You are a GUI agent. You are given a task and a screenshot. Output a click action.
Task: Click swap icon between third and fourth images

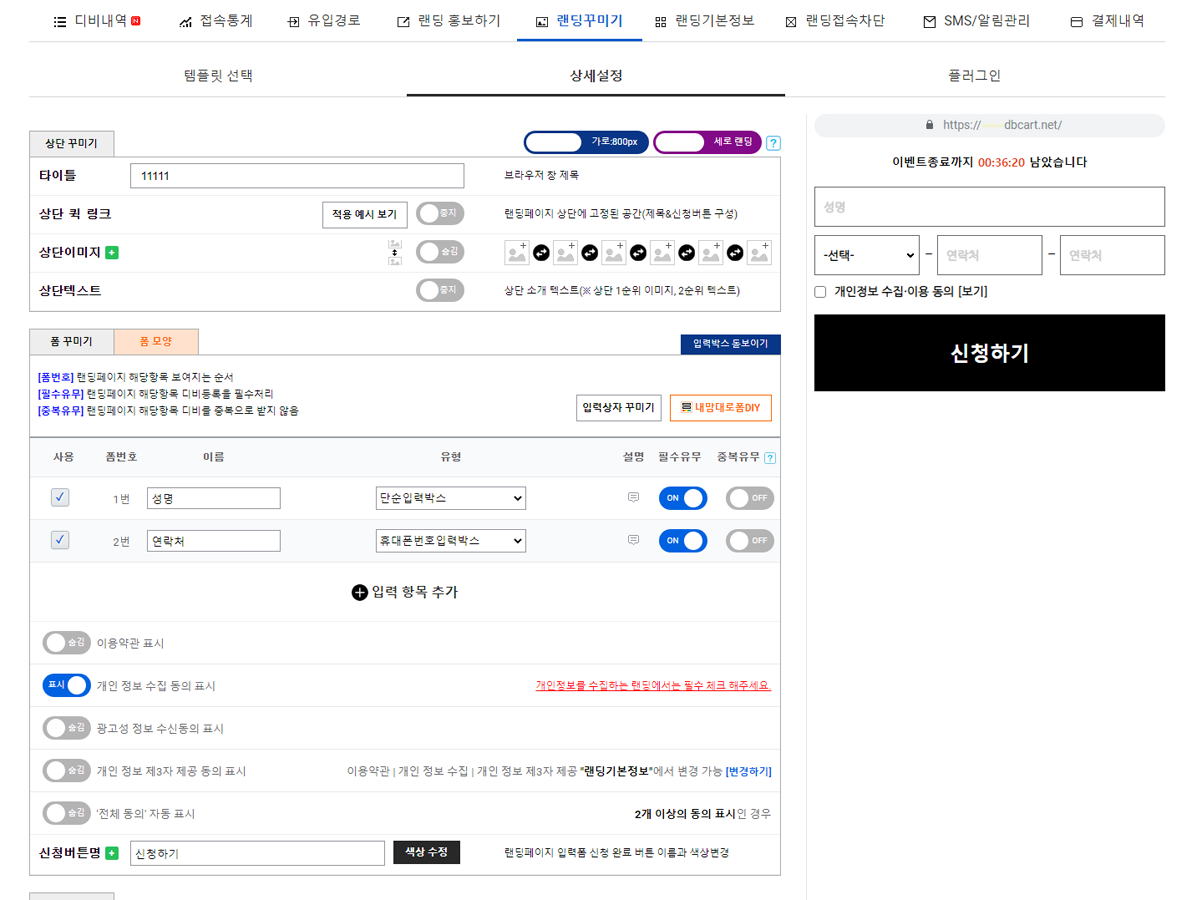[638, 253]
